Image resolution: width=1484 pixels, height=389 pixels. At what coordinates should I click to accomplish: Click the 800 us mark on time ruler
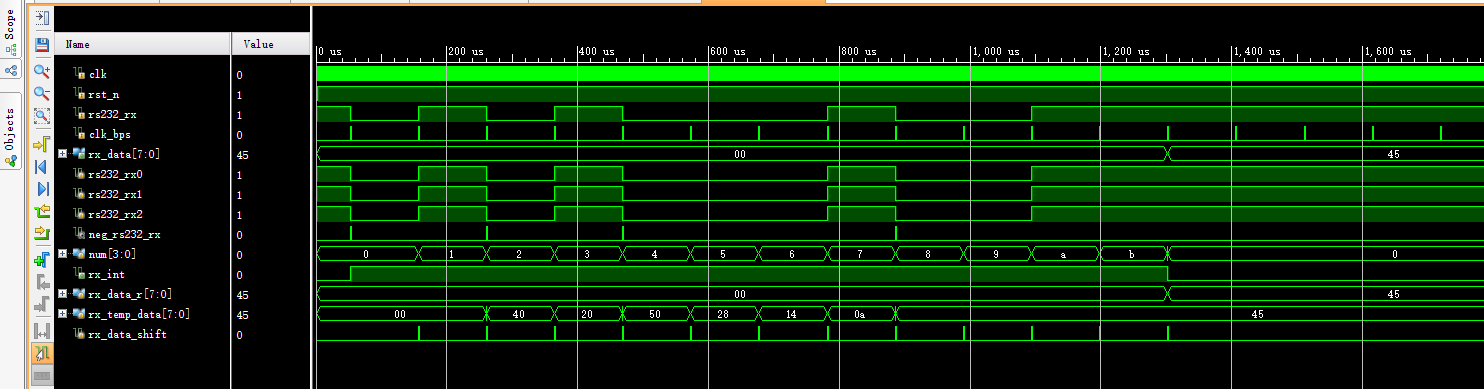coord(859,51)
